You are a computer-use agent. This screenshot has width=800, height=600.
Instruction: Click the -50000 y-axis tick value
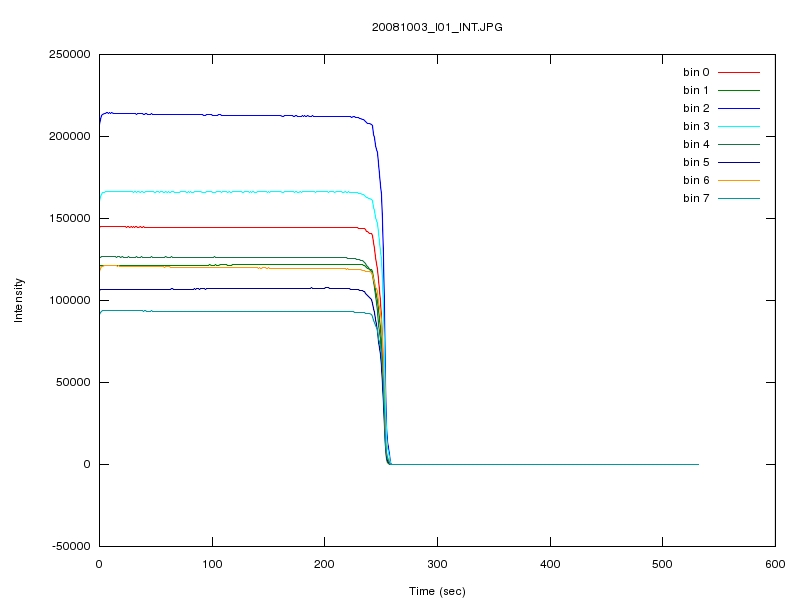point(71,546)
